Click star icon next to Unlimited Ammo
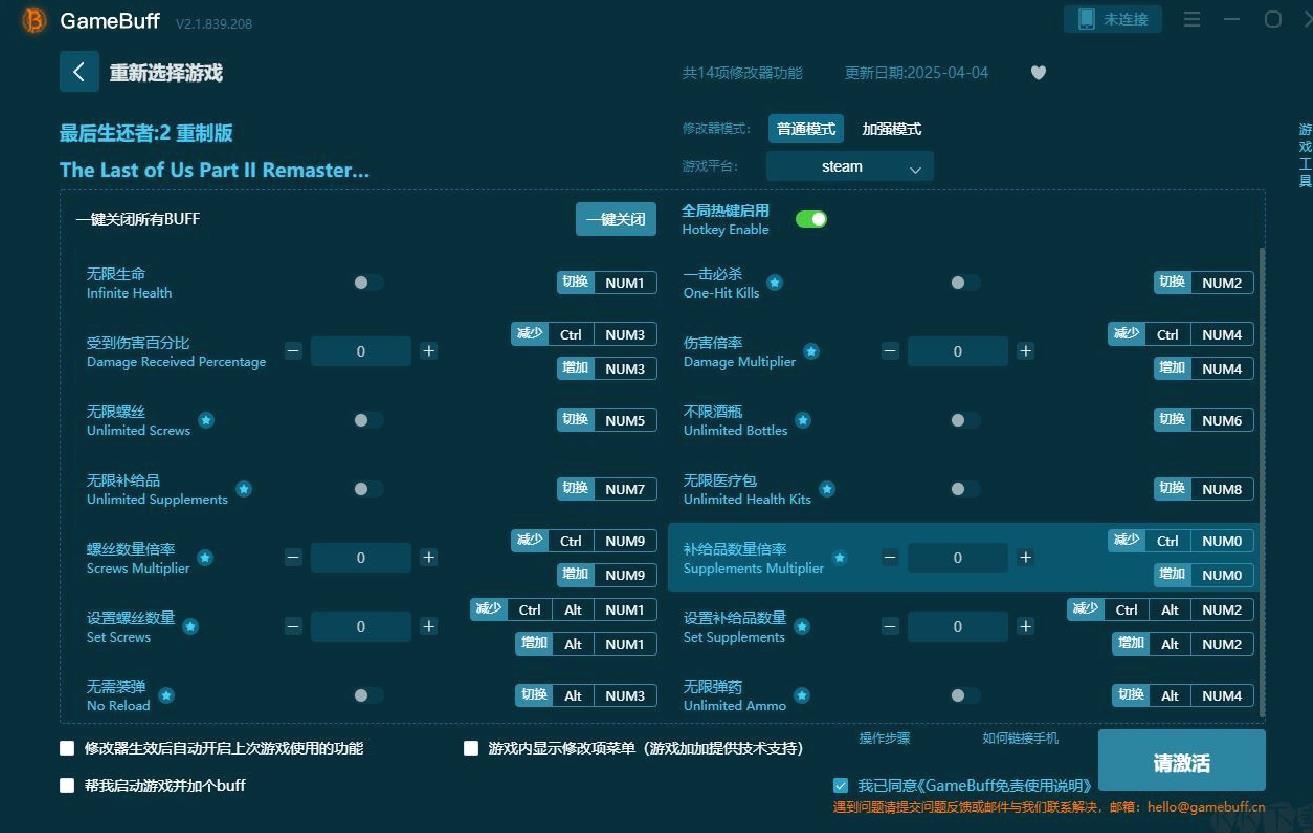 click(801, 695)
